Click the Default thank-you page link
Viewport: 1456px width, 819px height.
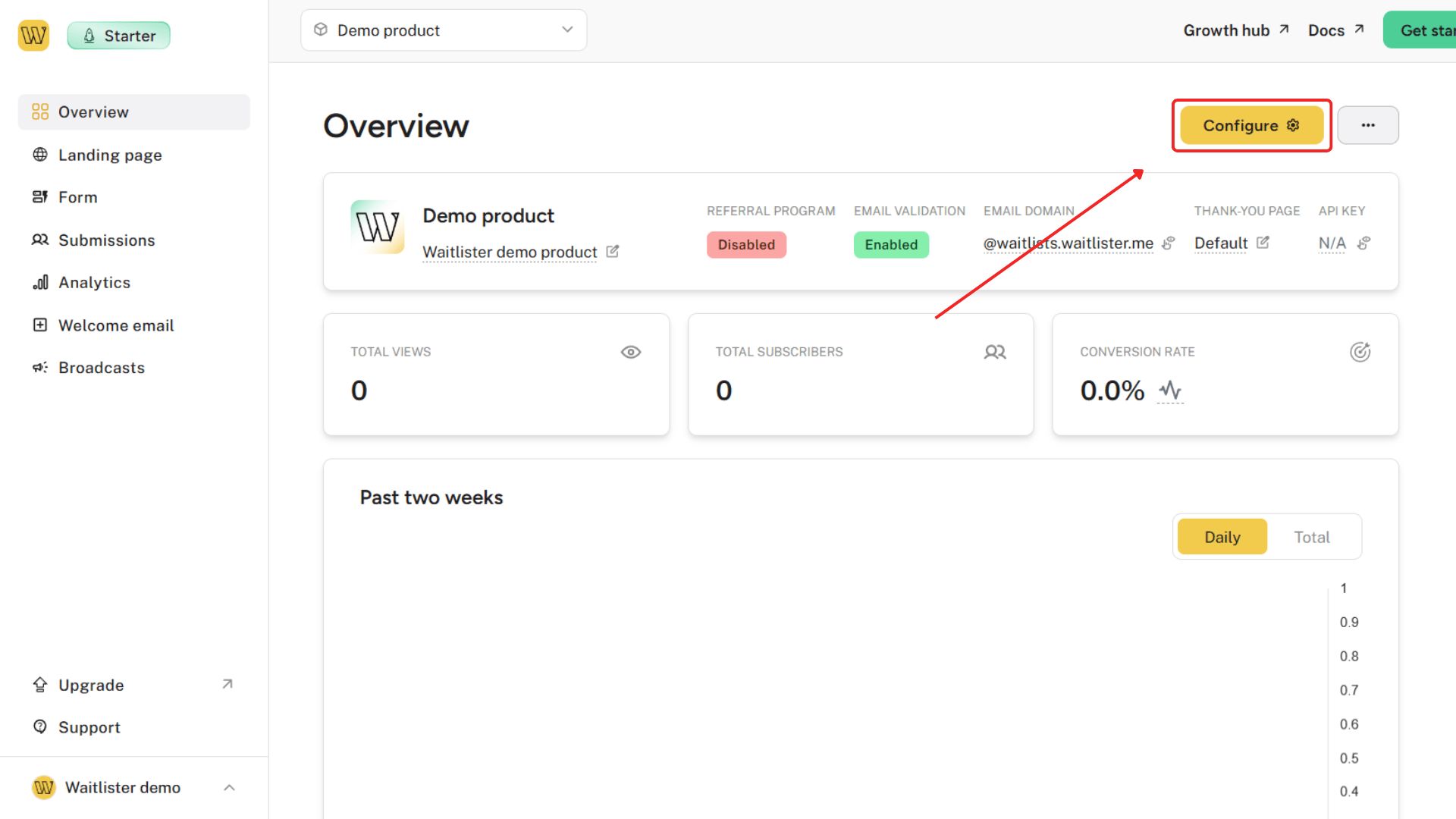(x=1220, y=243)
